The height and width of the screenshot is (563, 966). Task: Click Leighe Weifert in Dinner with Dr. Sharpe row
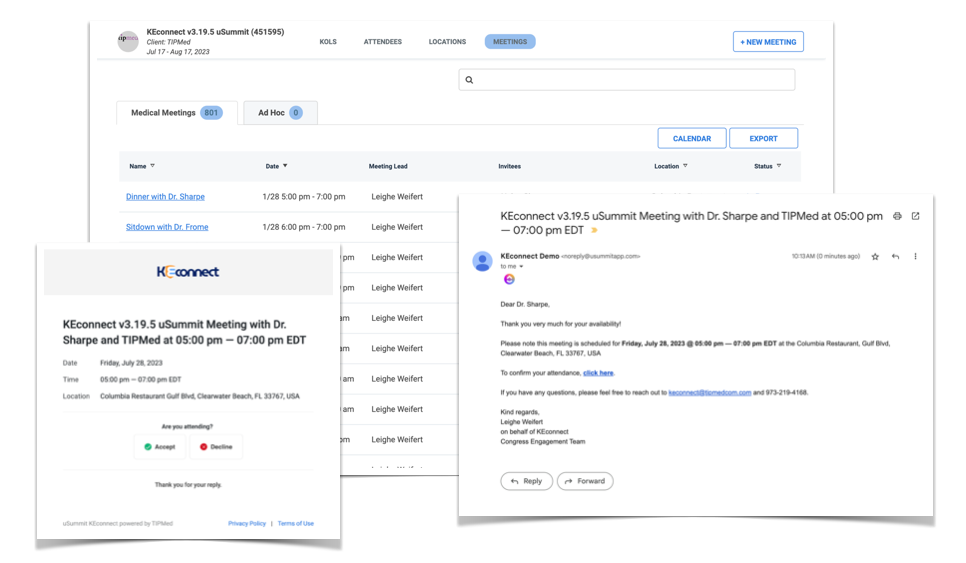click(x=397, y=196)
